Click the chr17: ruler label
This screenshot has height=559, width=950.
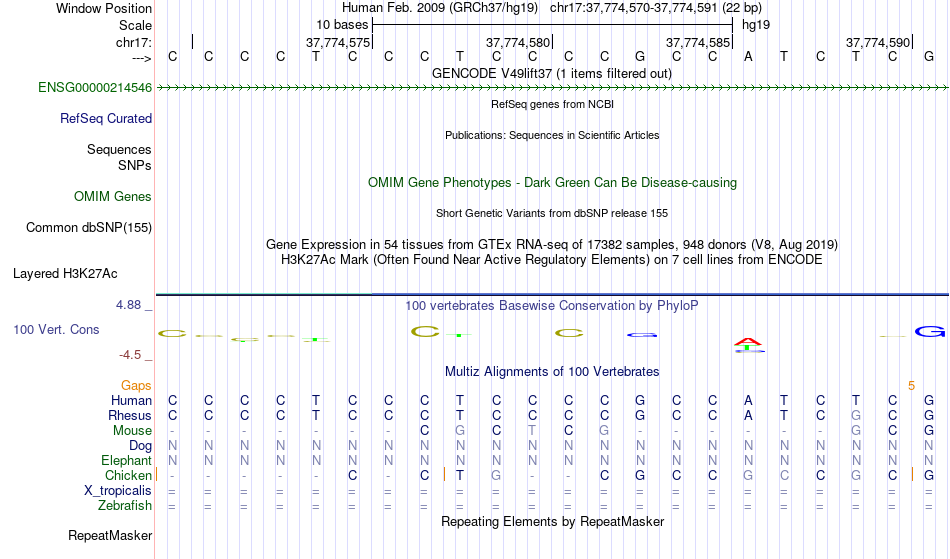(x=133, y=42)
